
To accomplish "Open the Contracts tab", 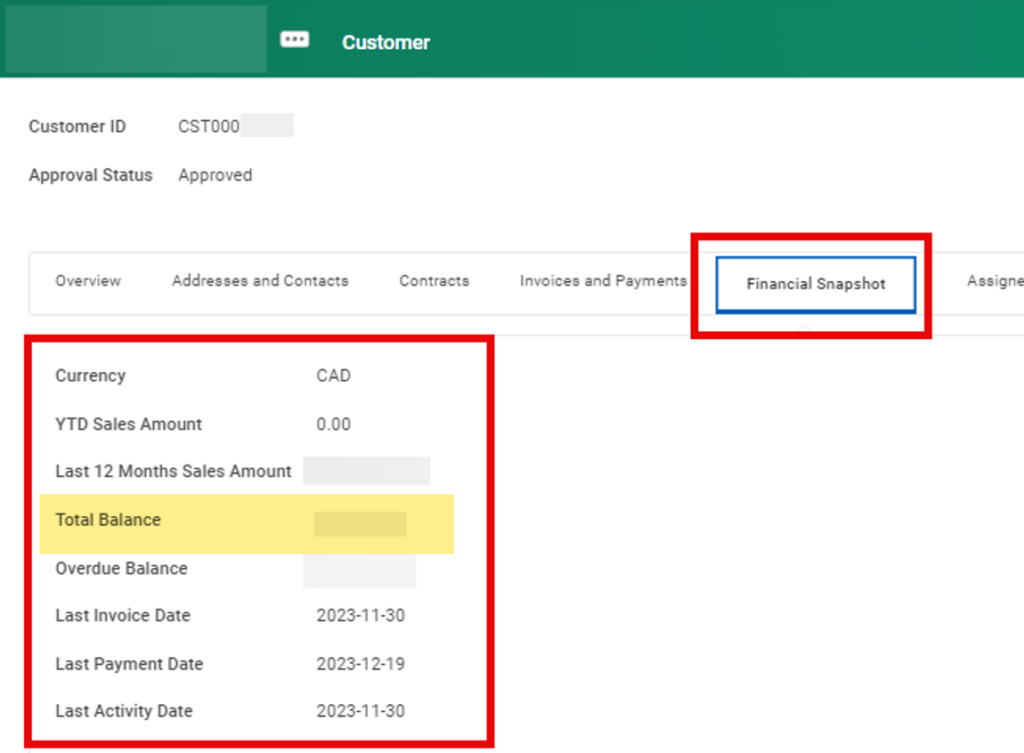I will coord(434,281).
